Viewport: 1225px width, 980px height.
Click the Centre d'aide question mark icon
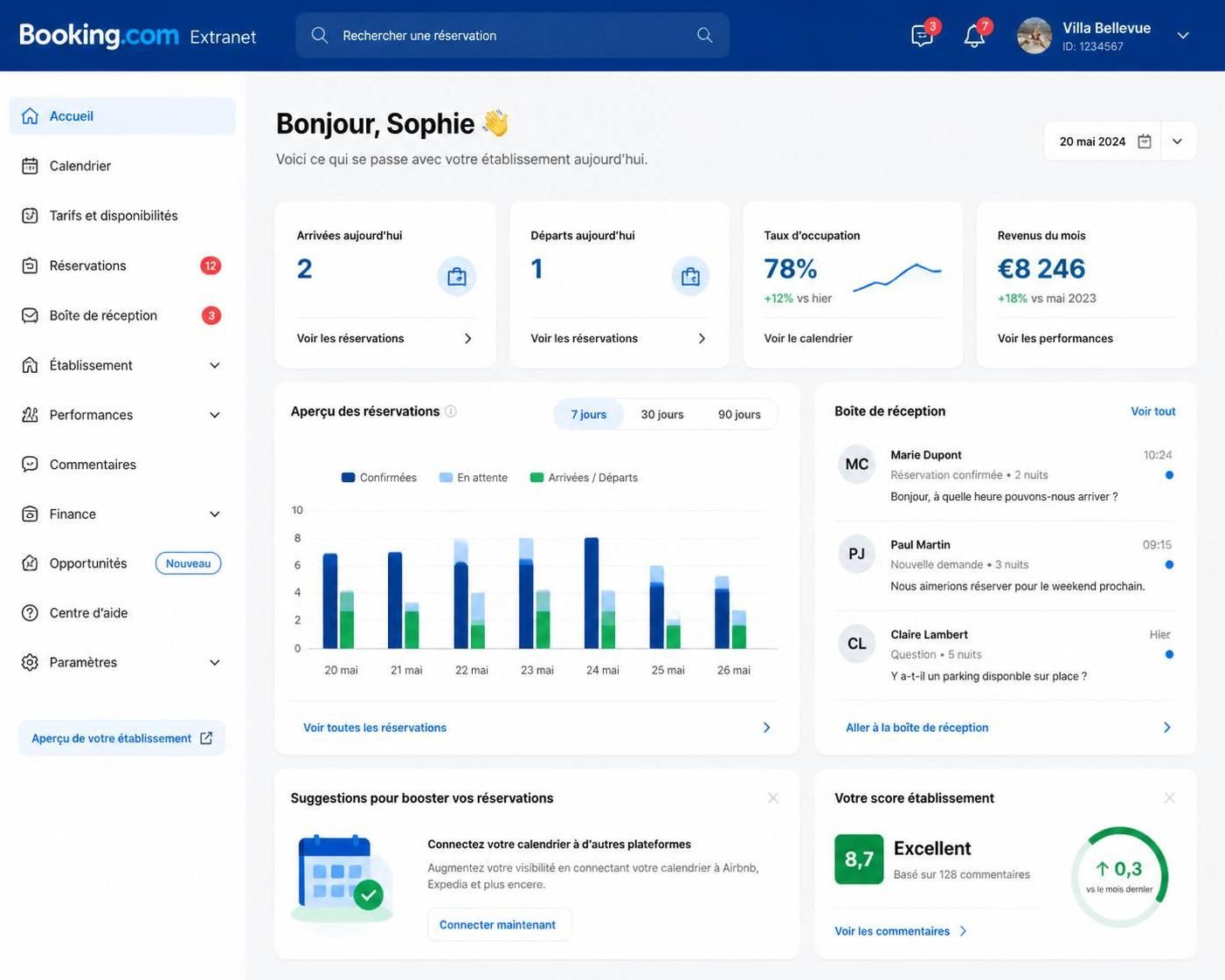[x=30, y=613]
